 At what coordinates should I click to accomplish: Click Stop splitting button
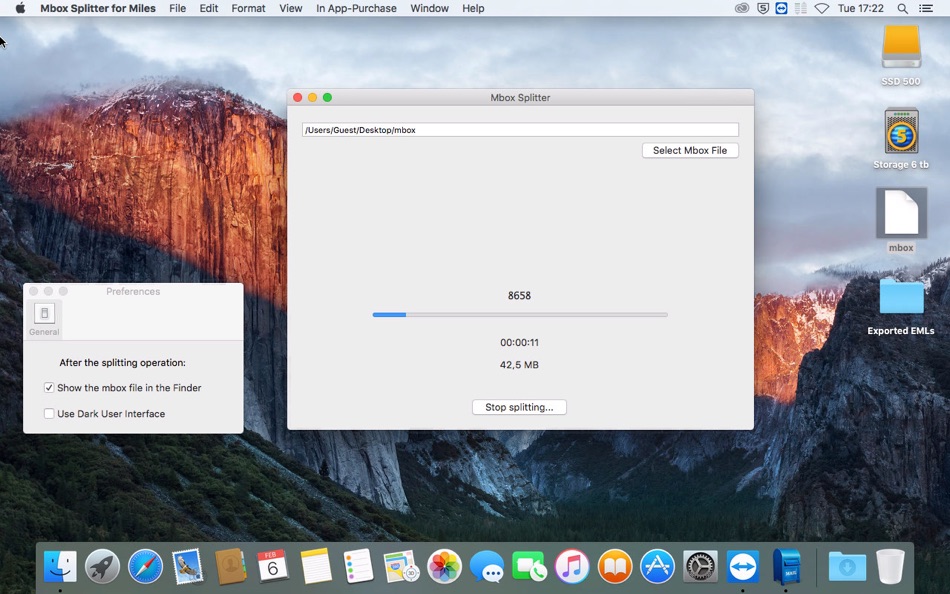point(519,407)
